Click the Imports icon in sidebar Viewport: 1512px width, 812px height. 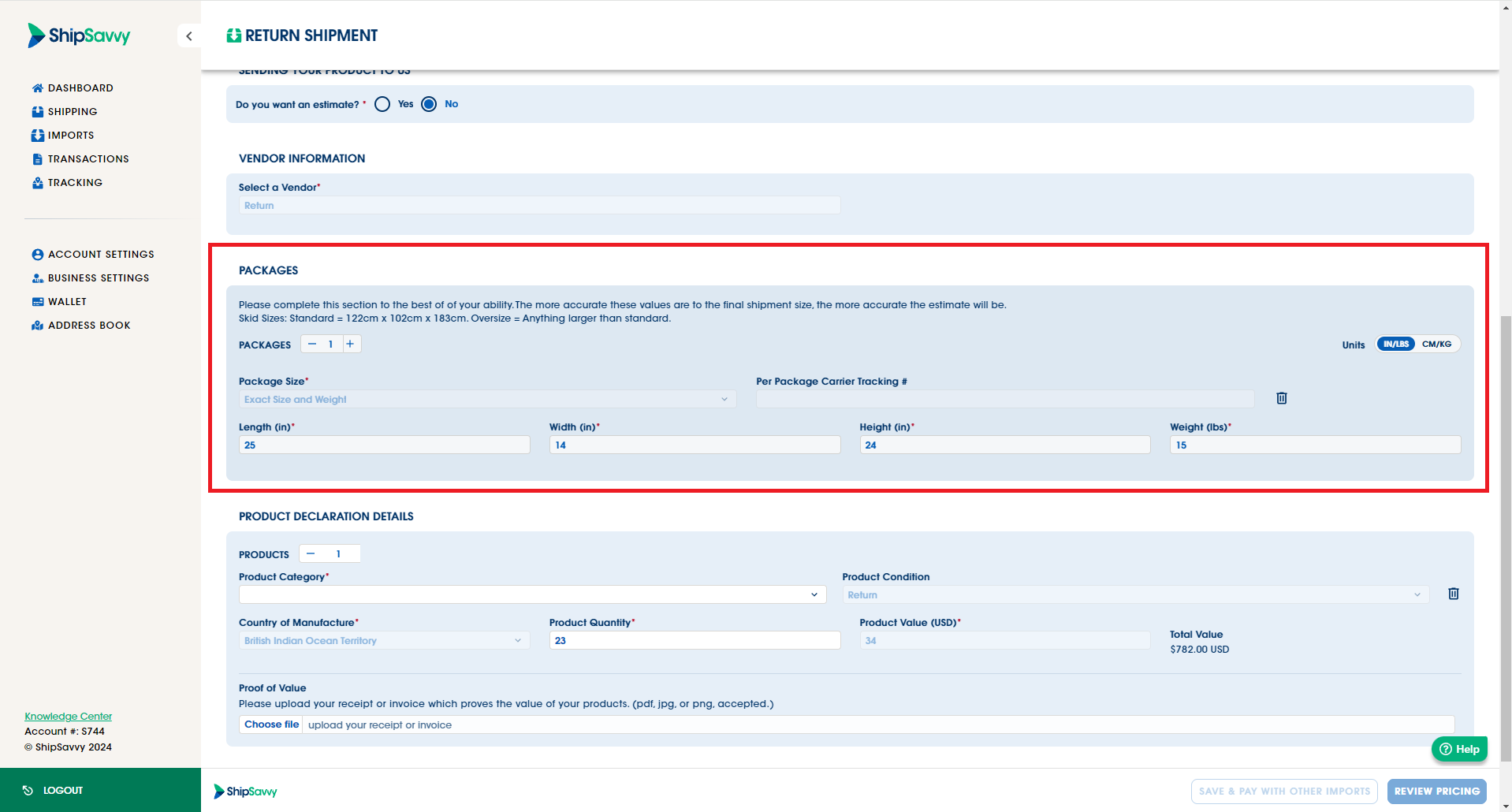(x=37, y=136)
